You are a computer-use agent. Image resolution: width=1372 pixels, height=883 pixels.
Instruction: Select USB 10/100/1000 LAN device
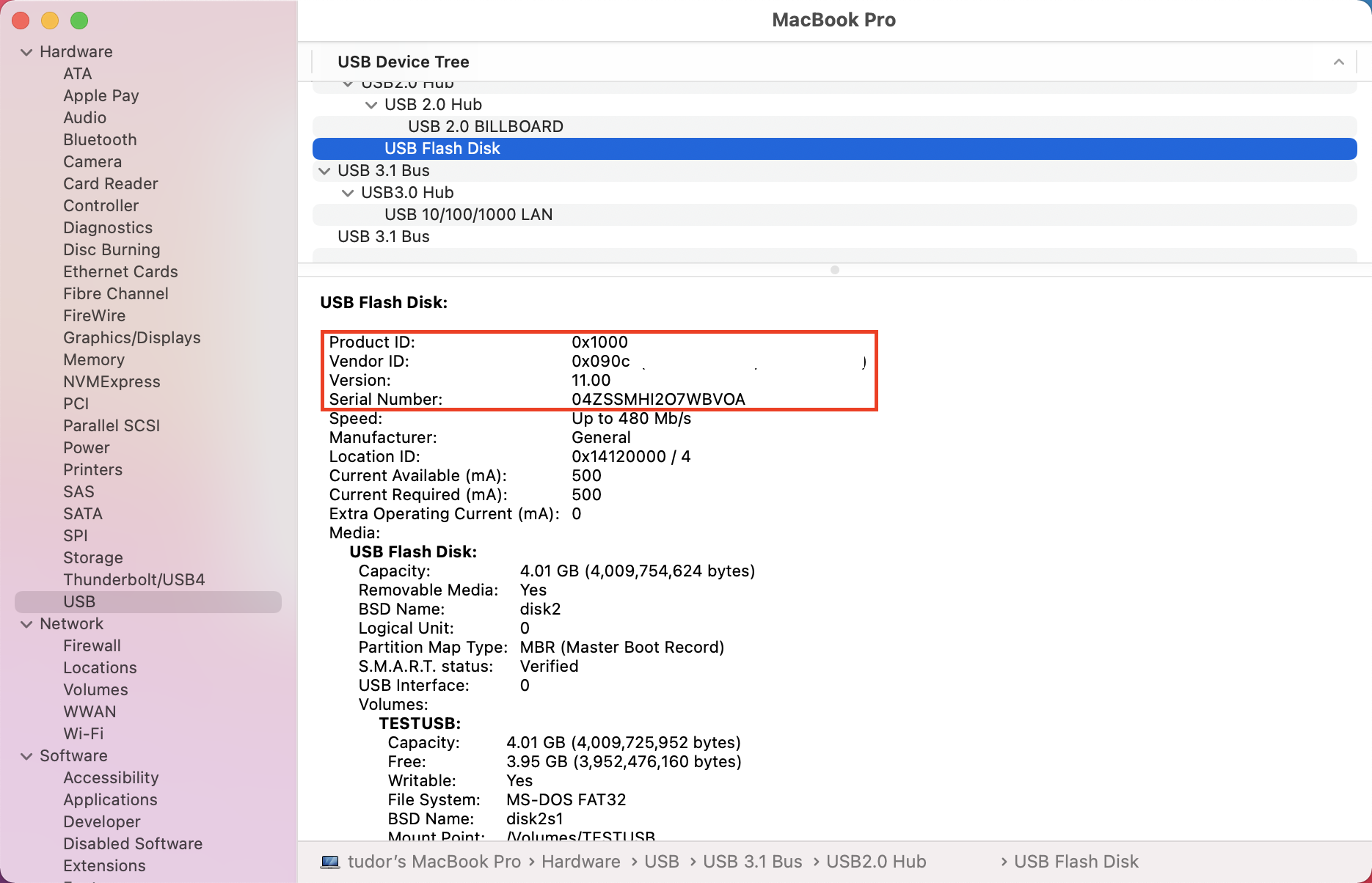click(468, 215)
